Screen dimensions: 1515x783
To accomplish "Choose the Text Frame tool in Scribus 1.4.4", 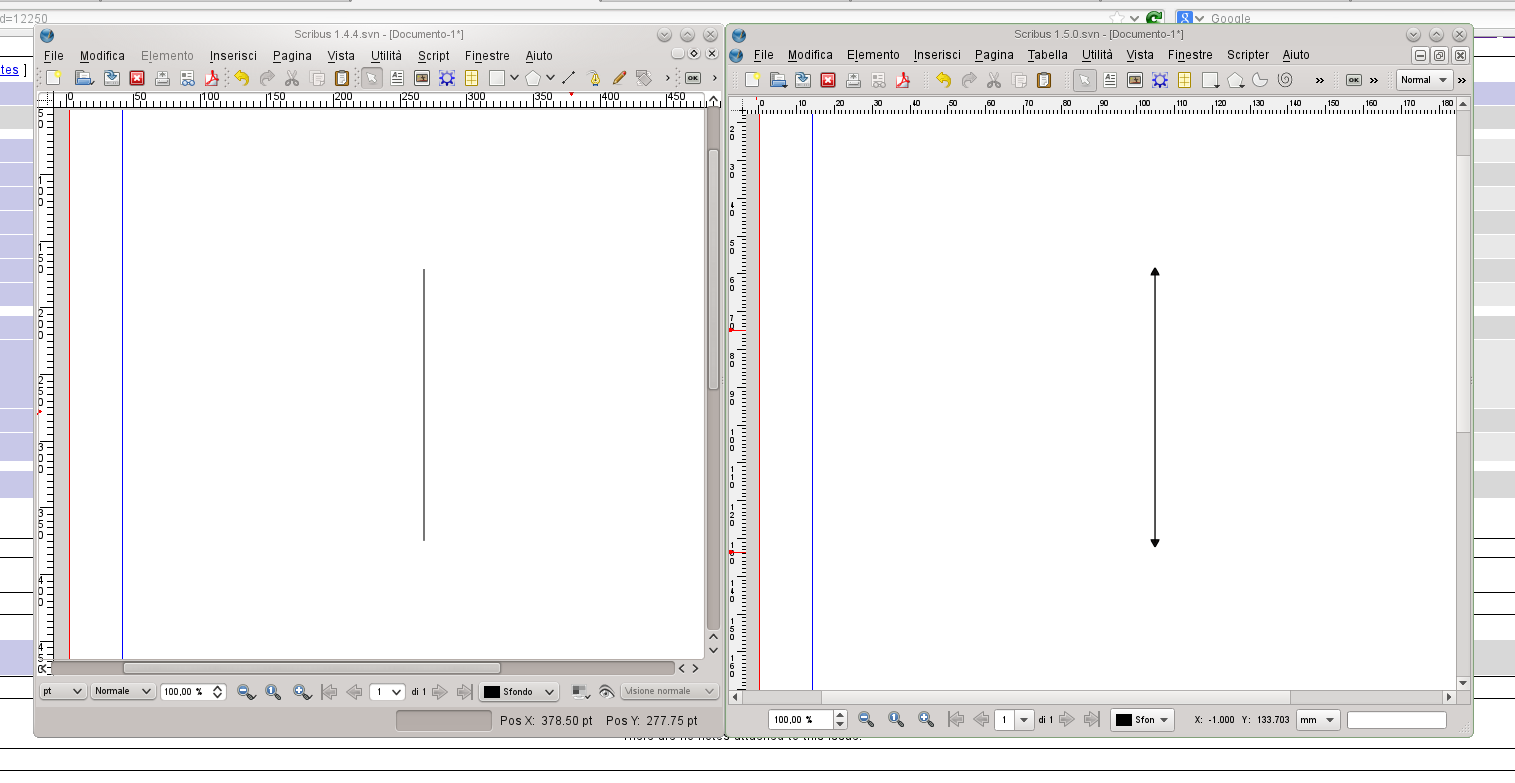I will 397,78.
